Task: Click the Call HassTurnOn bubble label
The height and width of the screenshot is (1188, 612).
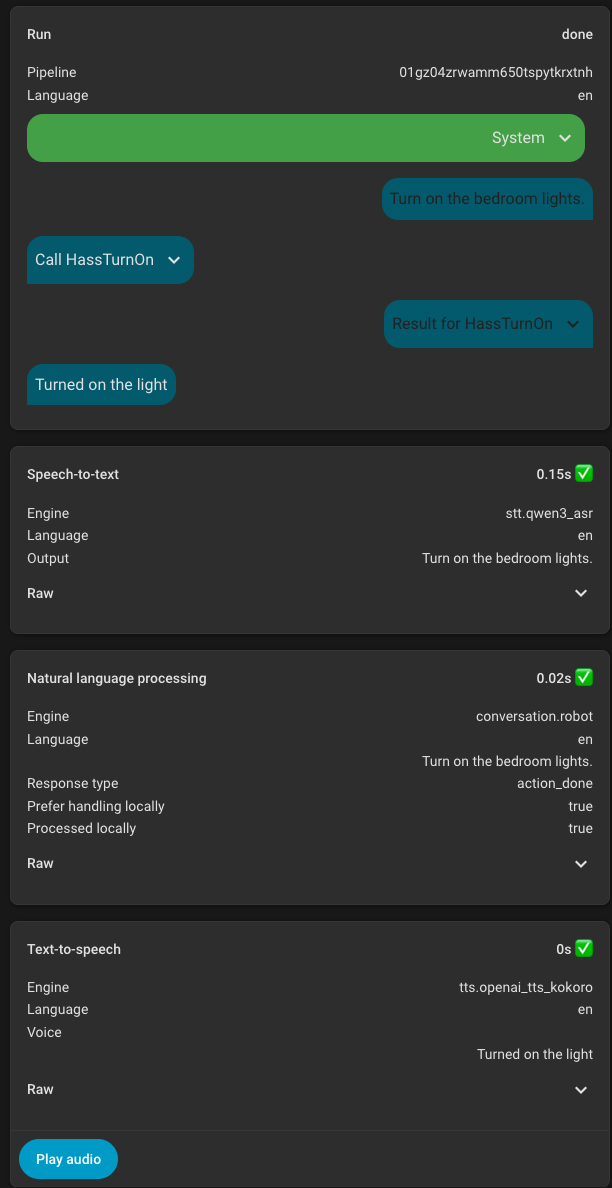Action: point(94,260)
